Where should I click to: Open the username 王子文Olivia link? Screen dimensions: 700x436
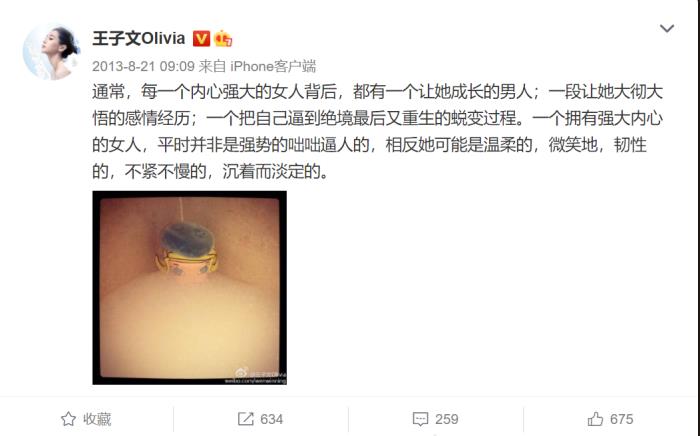click(138, 38)
